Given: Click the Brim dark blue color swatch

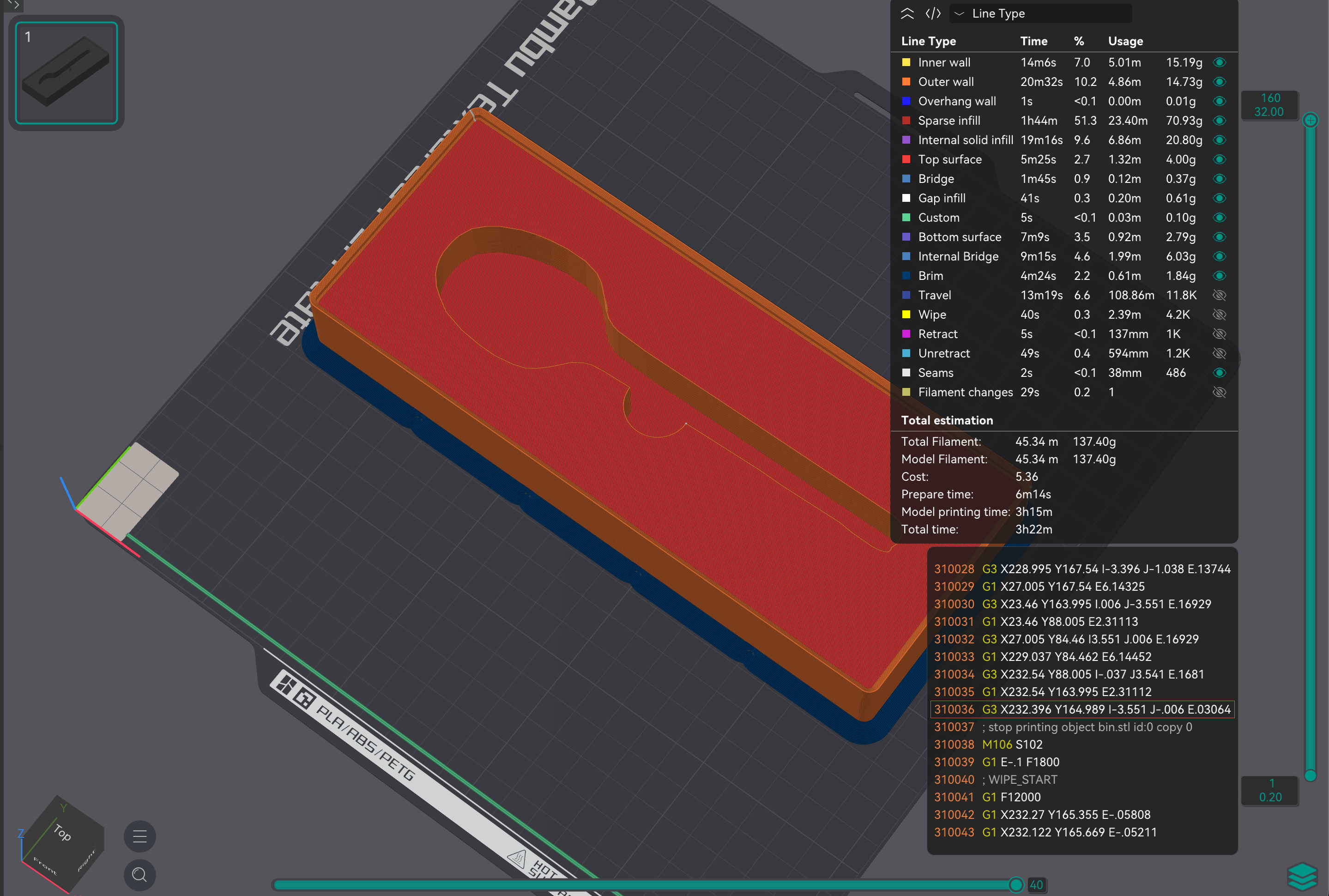Looking at the screenshot, I should [906, 276].
